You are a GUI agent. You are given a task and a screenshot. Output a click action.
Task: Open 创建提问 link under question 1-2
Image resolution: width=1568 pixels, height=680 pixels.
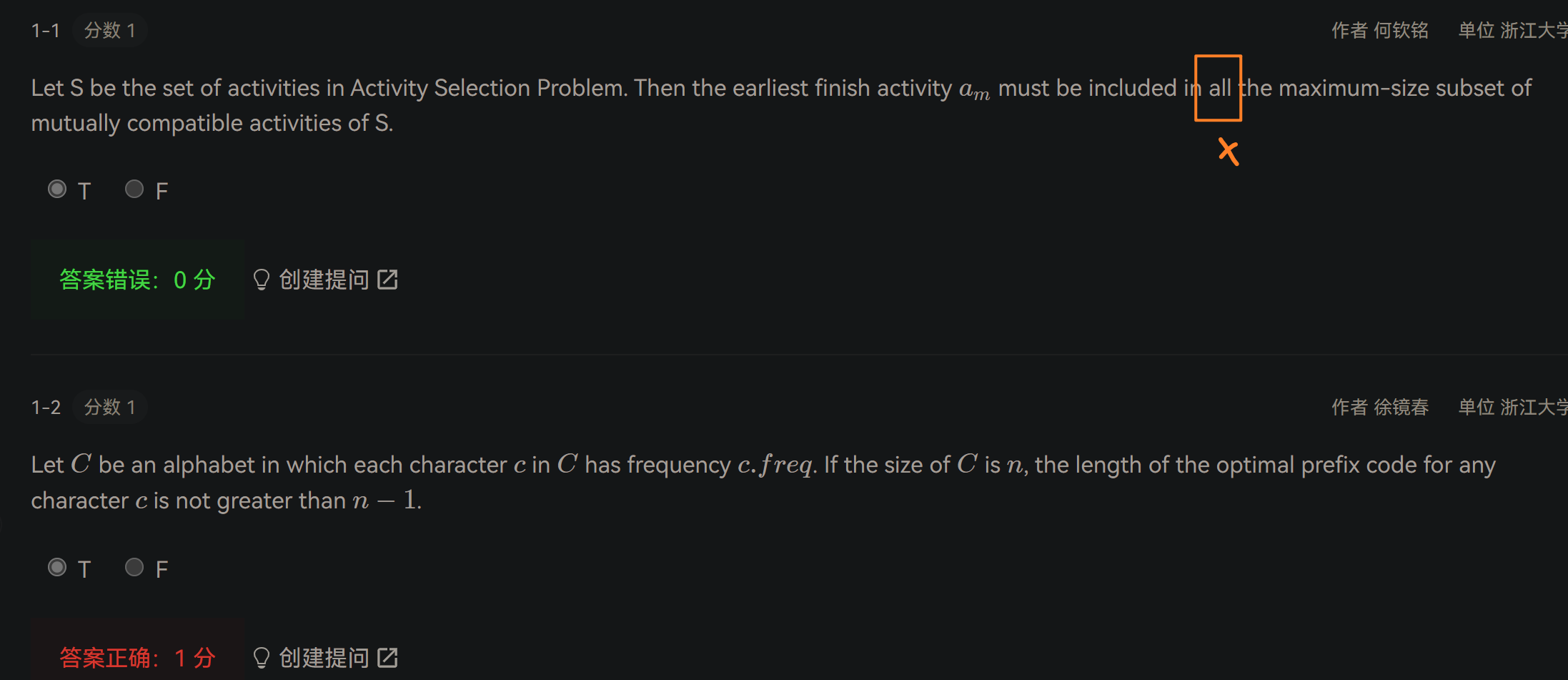326,657
